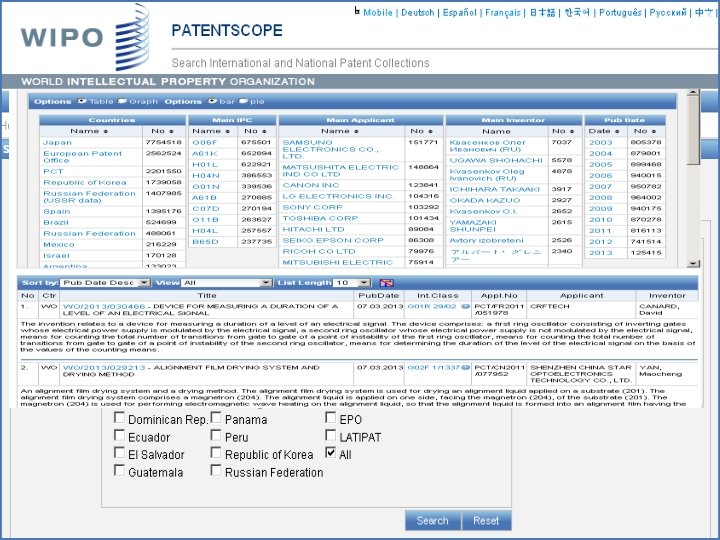Click the Reset button
The height and width of the screenshot is (540, 720).
pos(486,520)
